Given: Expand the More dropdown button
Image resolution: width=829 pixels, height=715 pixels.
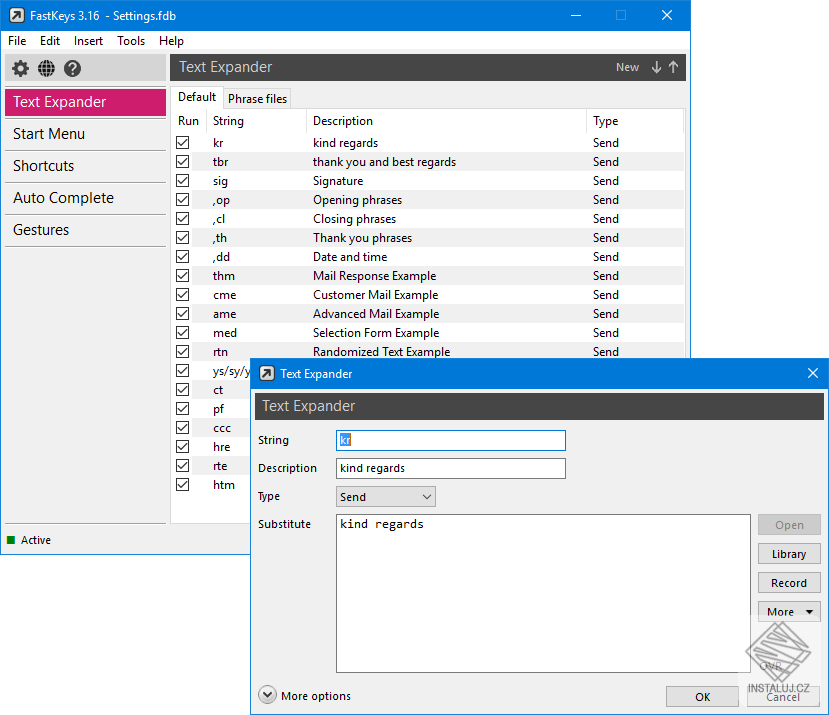Looking at the screenshot, I should coord(788,612).
